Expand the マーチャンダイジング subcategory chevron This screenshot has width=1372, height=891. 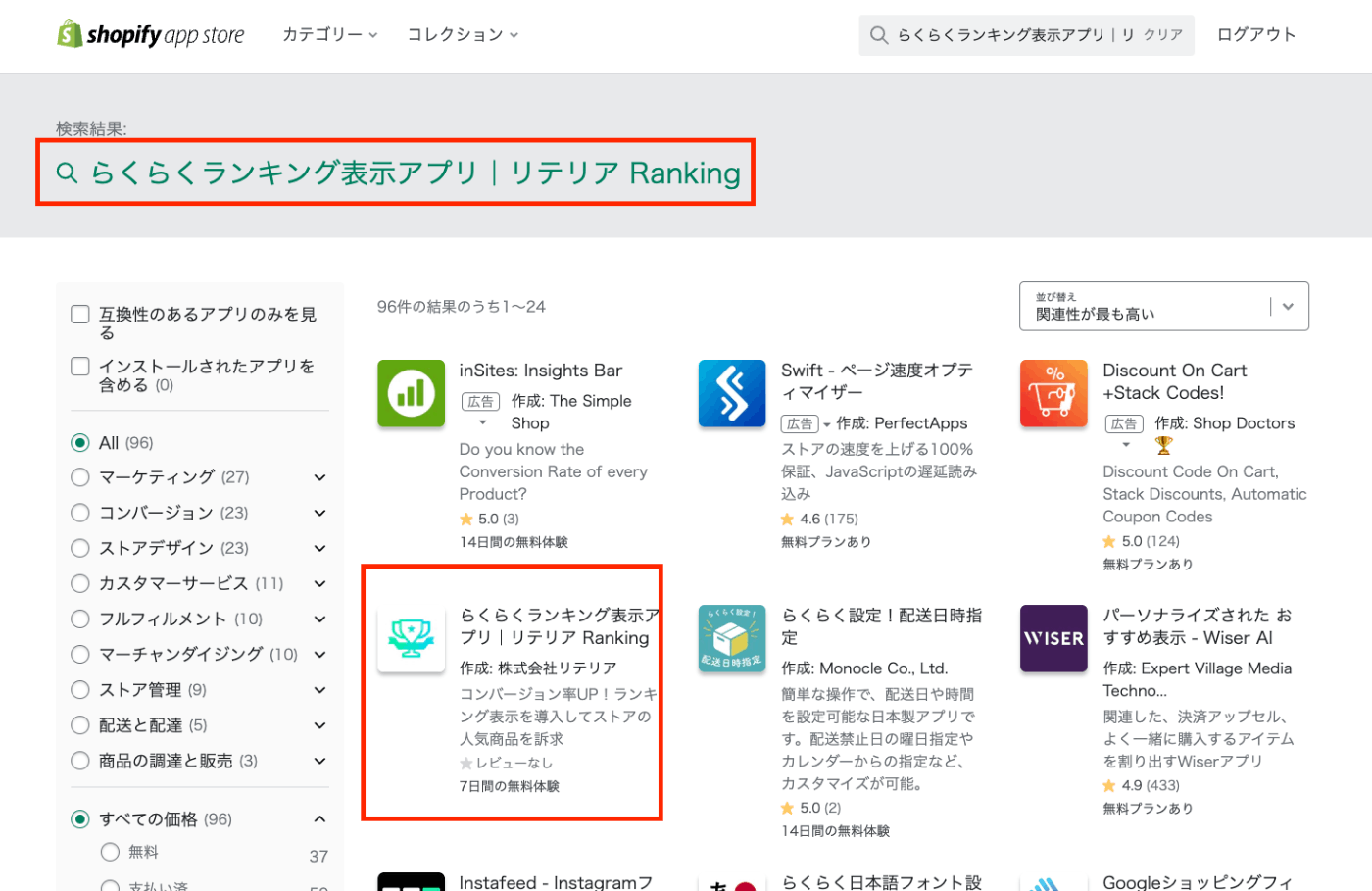pyautogui.click(x=319, y=654)
